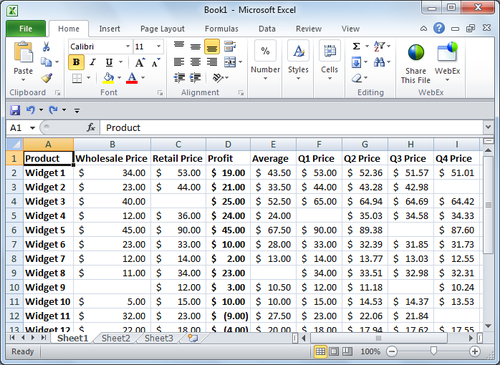Open the Name Box A1 dropdown arrow
The width and height of the screenshot is (500, 365).
point(32,128)
